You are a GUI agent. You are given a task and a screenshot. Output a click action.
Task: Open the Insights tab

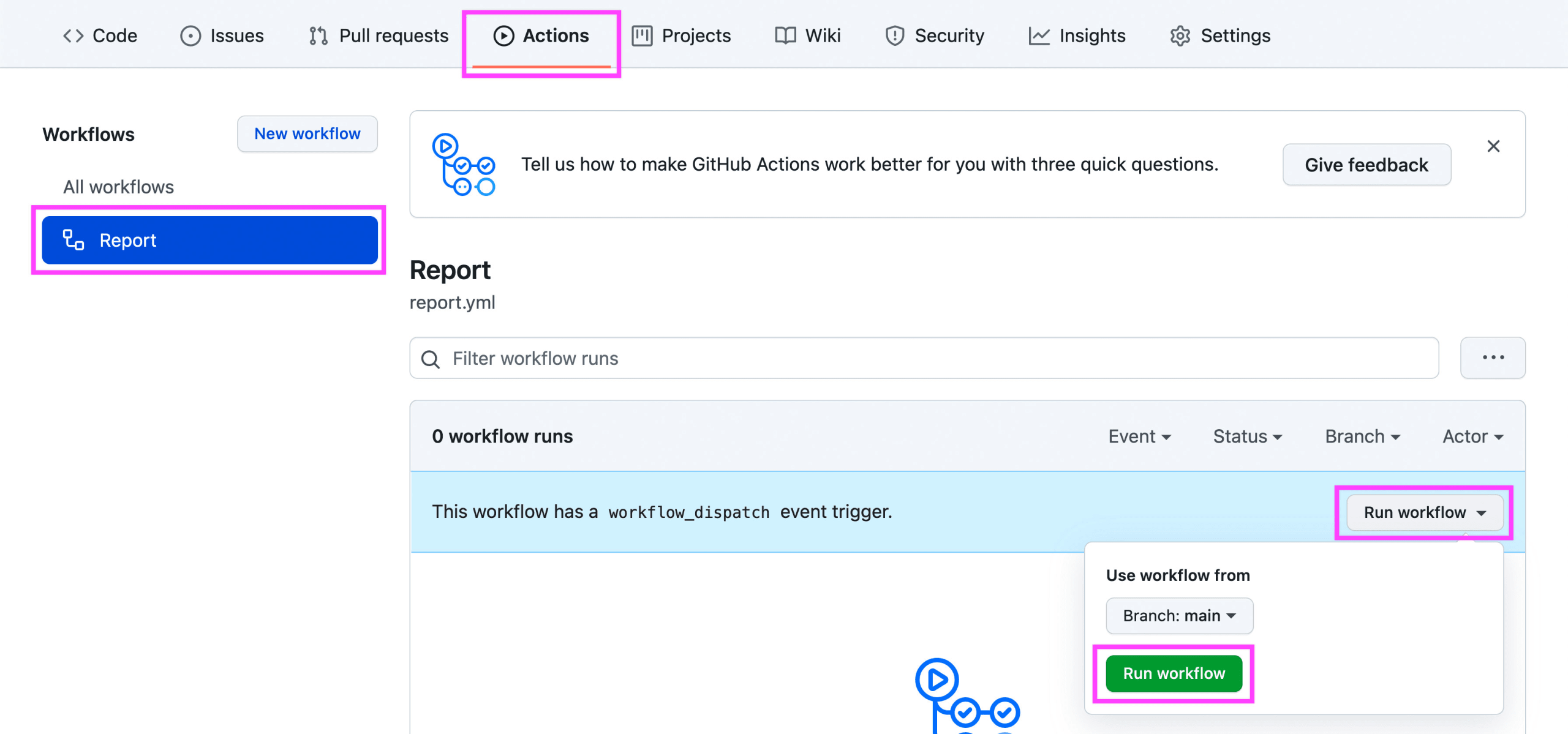(1077, 36)
